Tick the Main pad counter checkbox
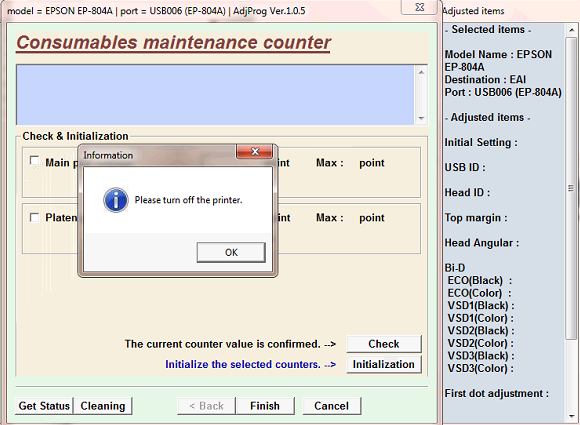 [34, 161]
